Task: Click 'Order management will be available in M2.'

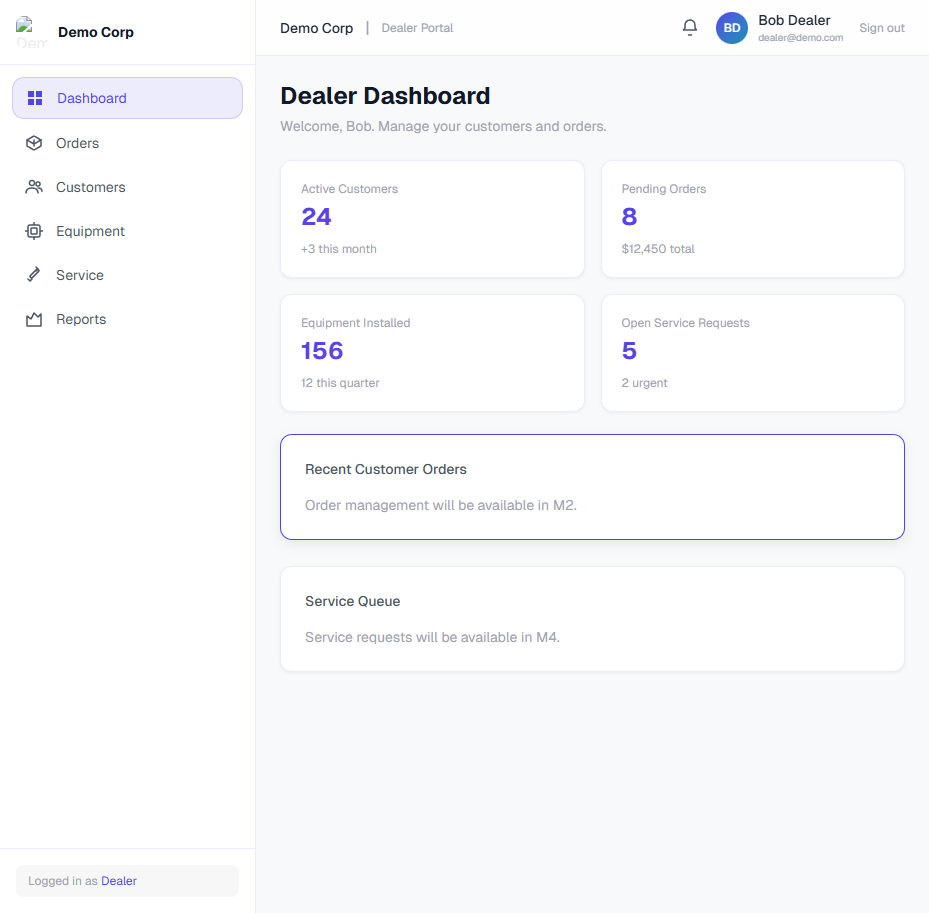Action: pos(441,505)
